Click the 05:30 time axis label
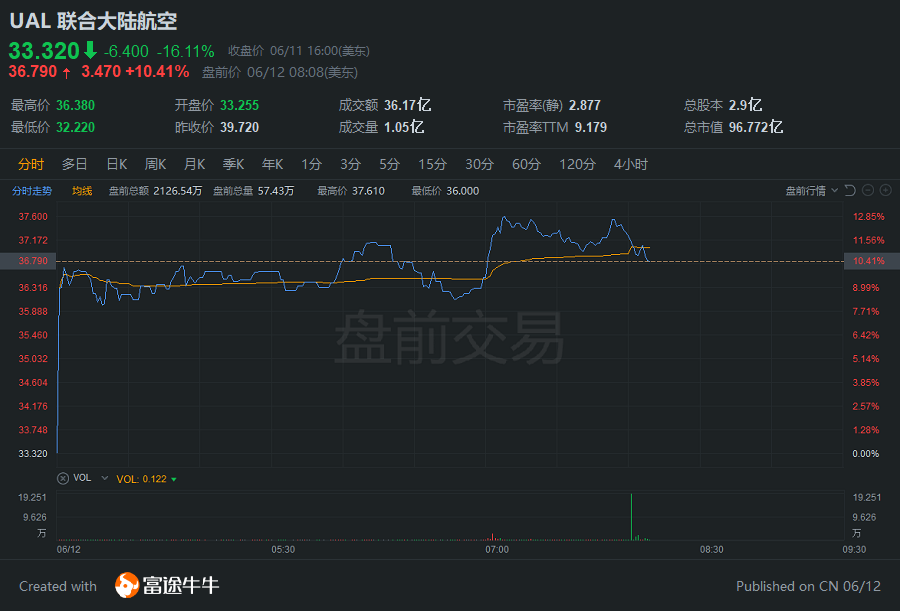Screen dimensions: 900x611 coord(283,550)
